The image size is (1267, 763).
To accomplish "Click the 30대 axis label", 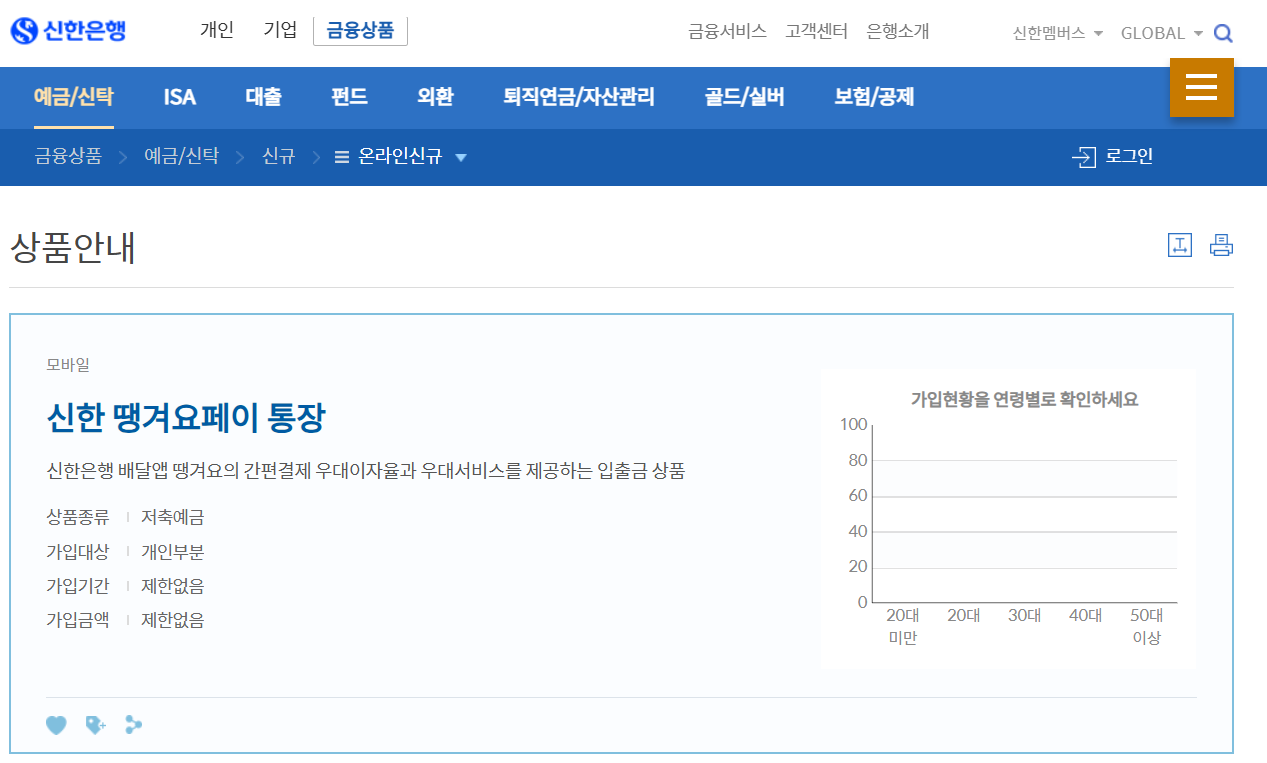I will pyautogui.click(x=1025, y=616).
